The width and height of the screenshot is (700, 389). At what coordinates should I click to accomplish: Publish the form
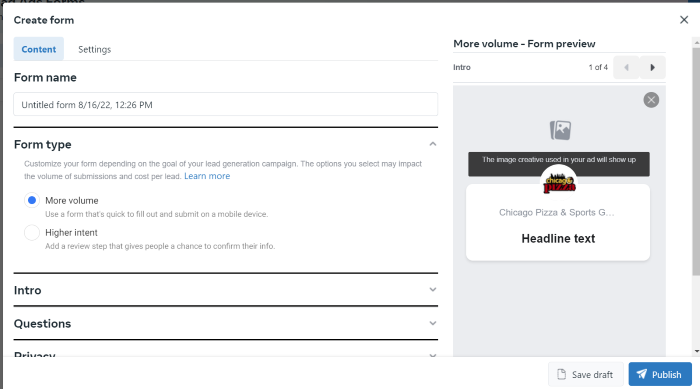click(x=660, y=374)
